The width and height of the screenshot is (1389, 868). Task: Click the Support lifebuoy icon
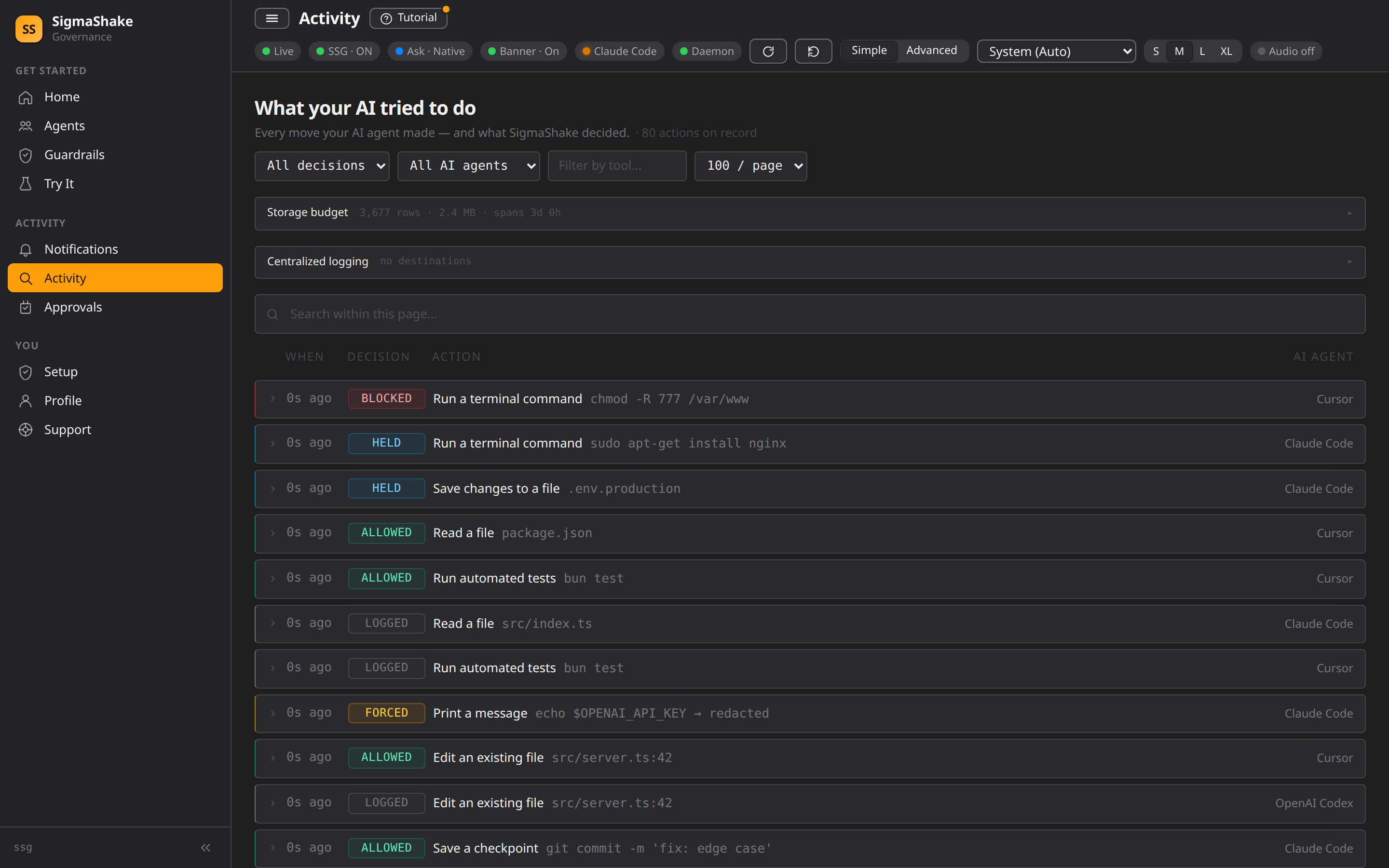tap(25, 430)
